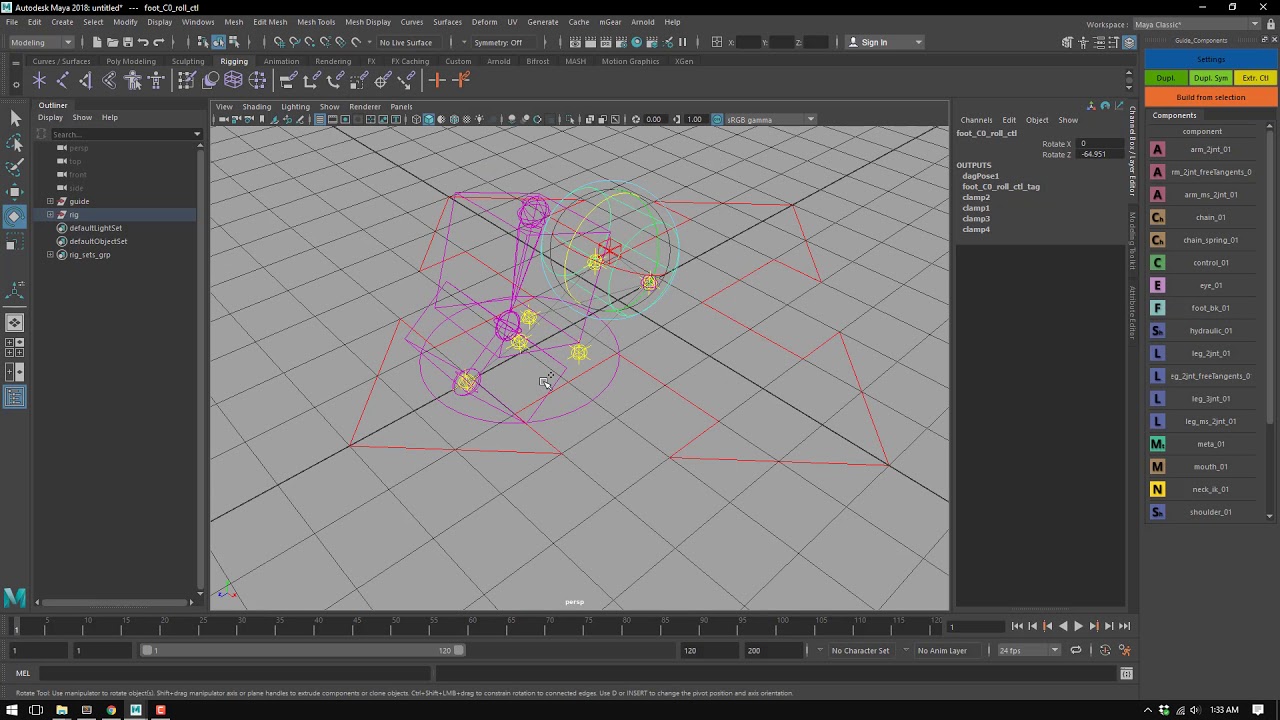Screen dimensions: 1280x720
Task: Click the Bind Skin shelf icon
Action: coord(109,80)
